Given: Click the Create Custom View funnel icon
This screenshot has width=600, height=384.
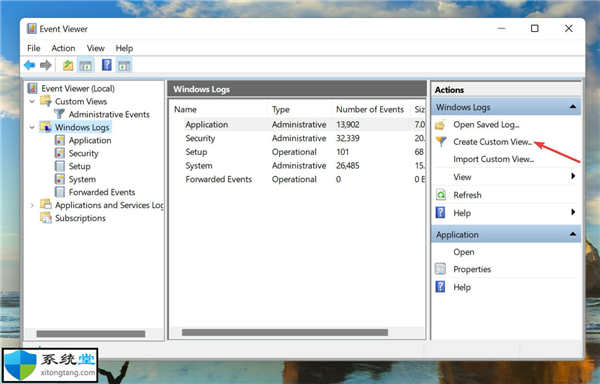Looking at the screenshot, I should point(441,142).
